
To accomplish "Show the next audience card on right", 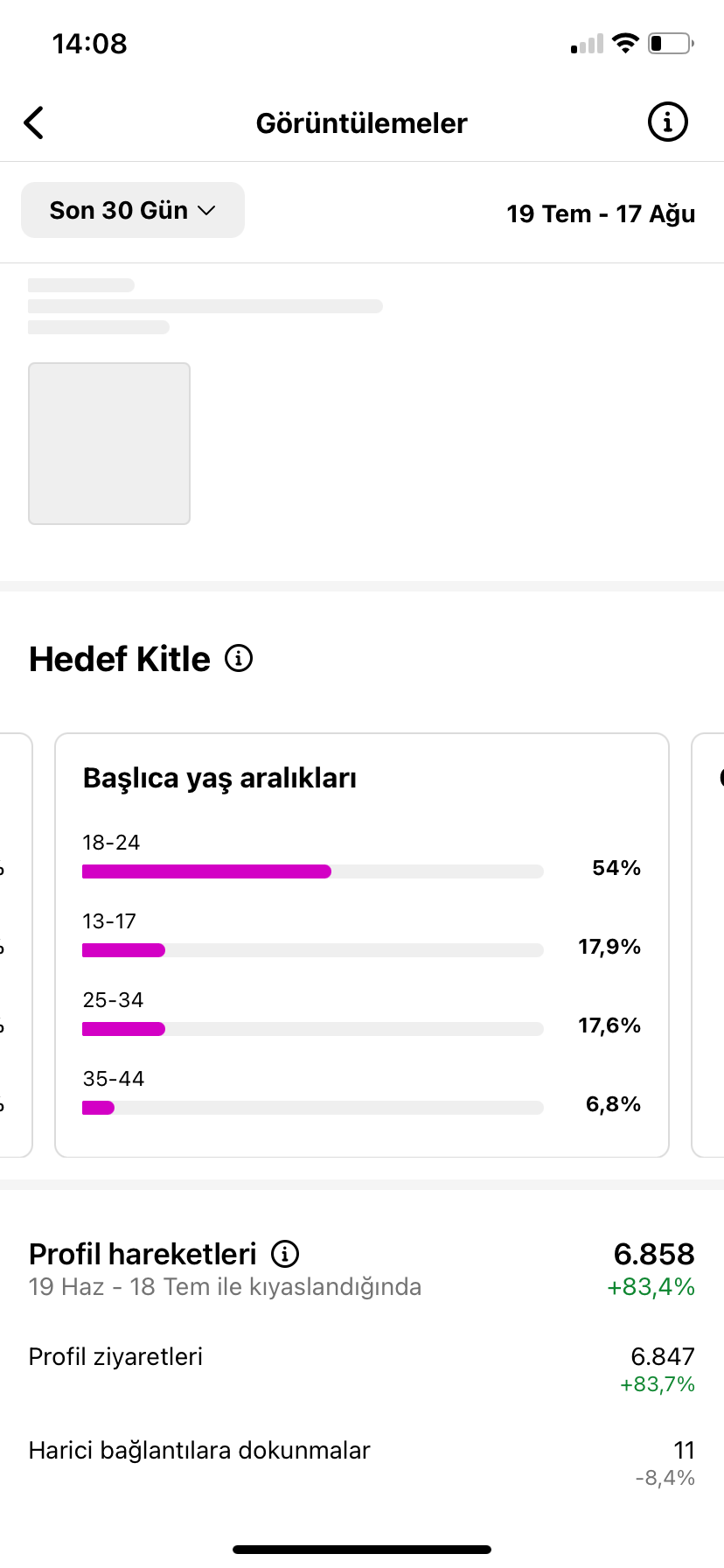I will (x=708, y=945).
